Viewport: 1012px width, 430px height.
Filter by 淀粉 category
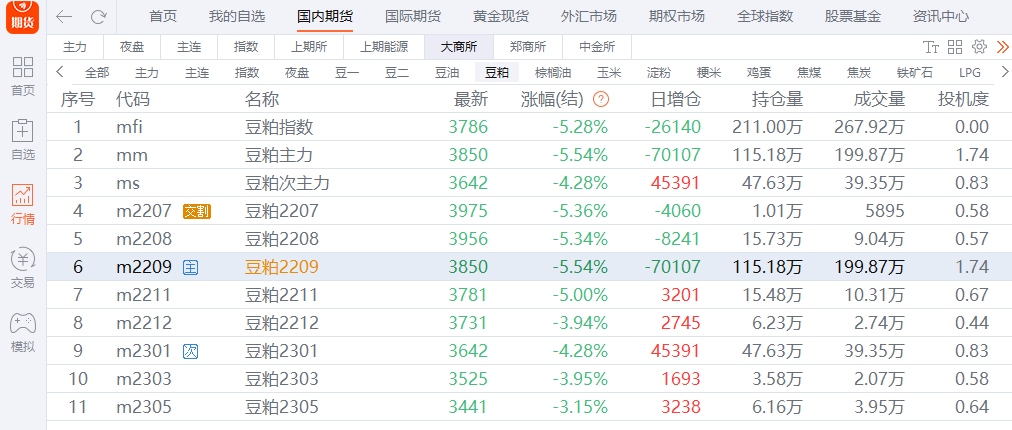pos(659,72)
